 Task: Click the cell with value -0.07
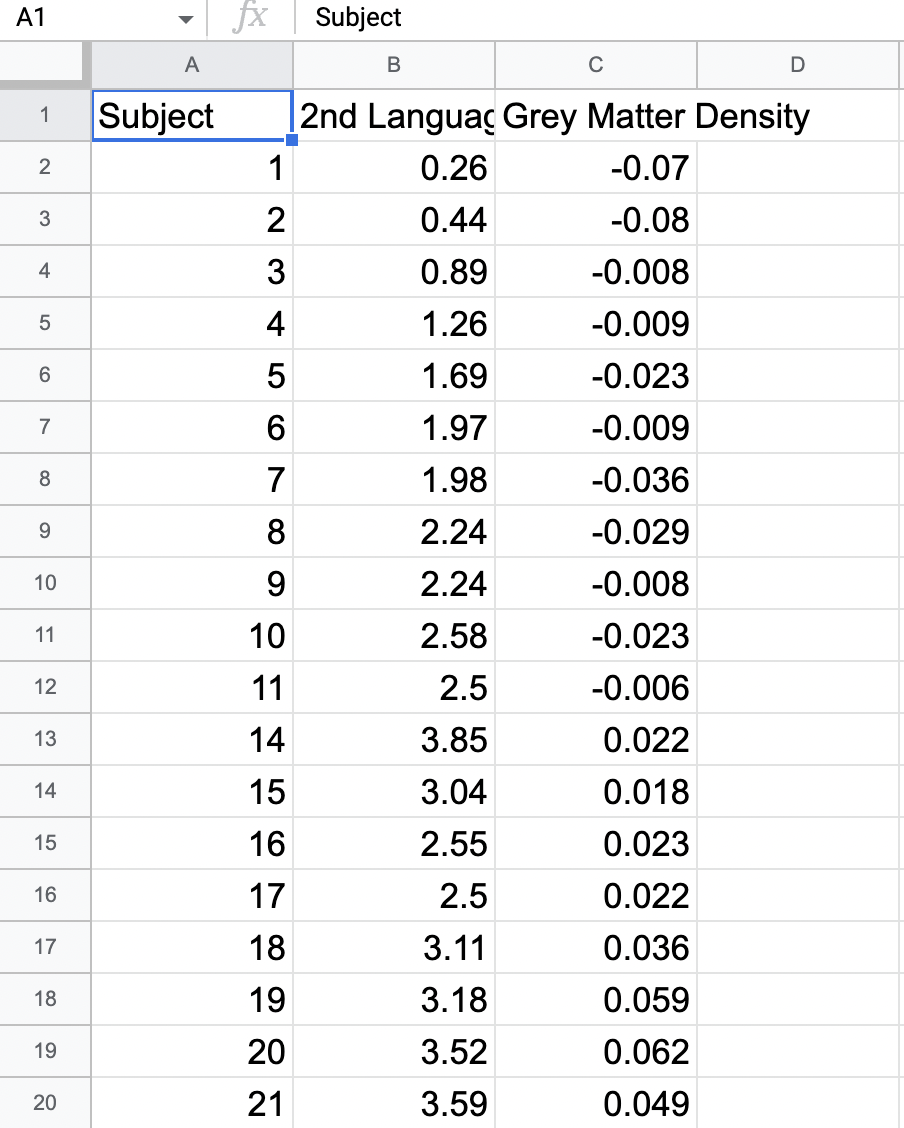pyautogui.click(x=596, y=167)
